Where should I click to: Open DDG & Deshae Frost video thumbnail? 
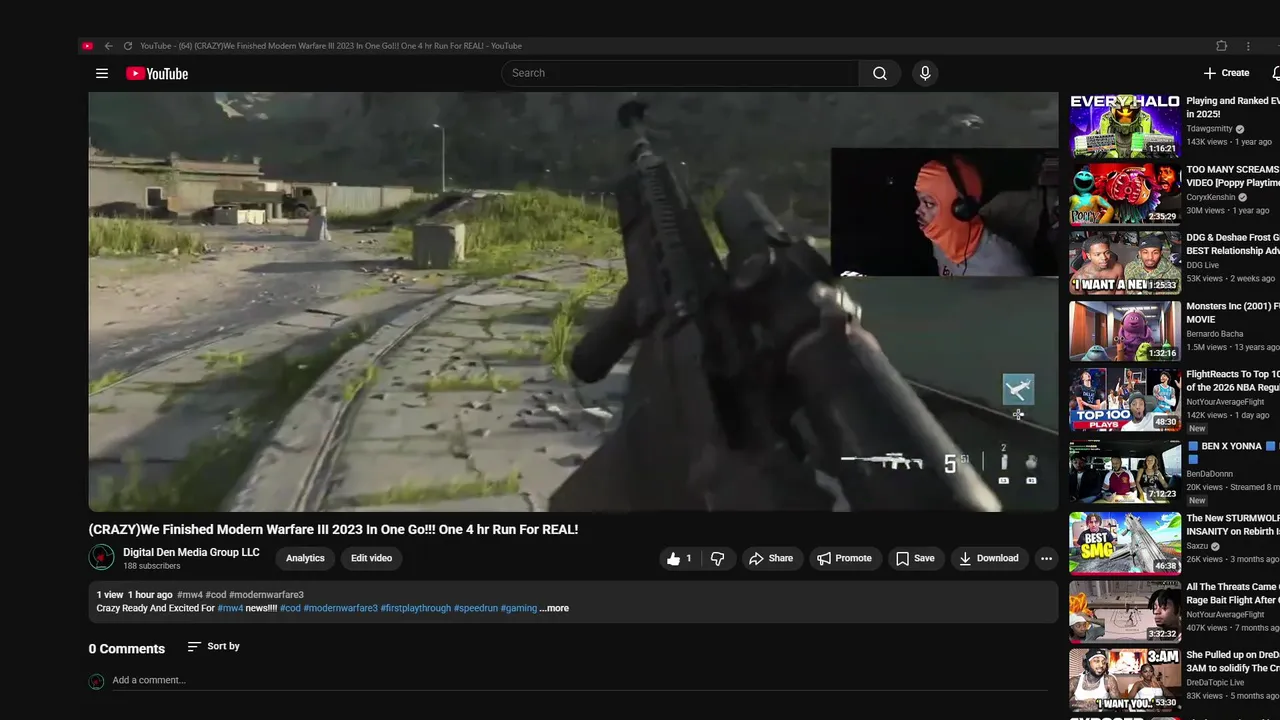pyautogui.click(x=1125, y=263)
